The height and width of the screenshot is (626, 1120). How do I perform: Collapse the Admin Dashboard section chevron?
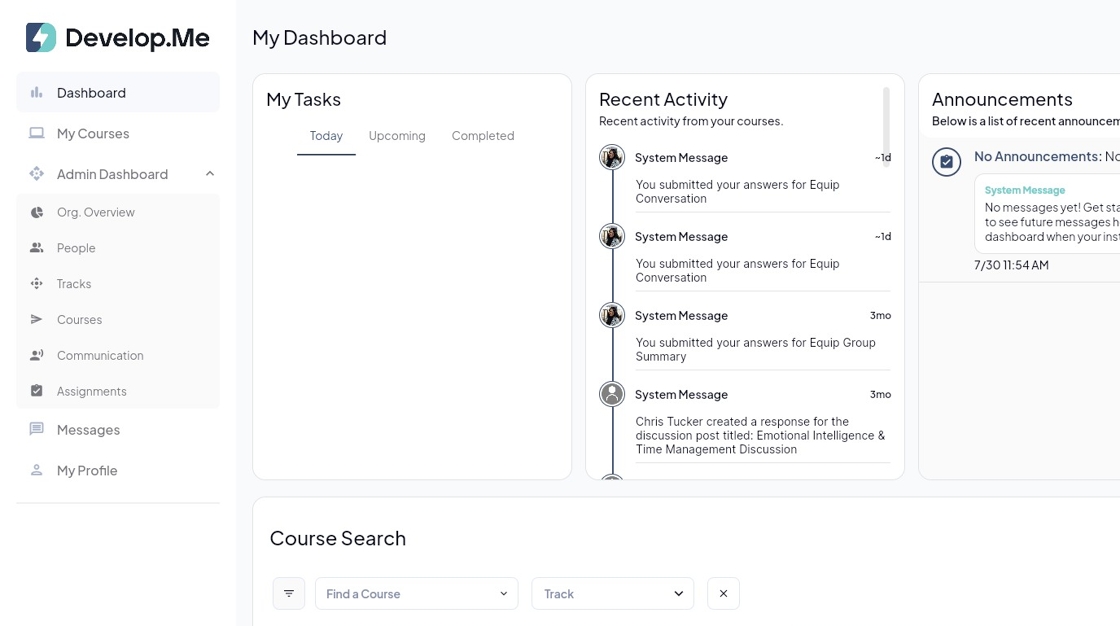[210, 174]
